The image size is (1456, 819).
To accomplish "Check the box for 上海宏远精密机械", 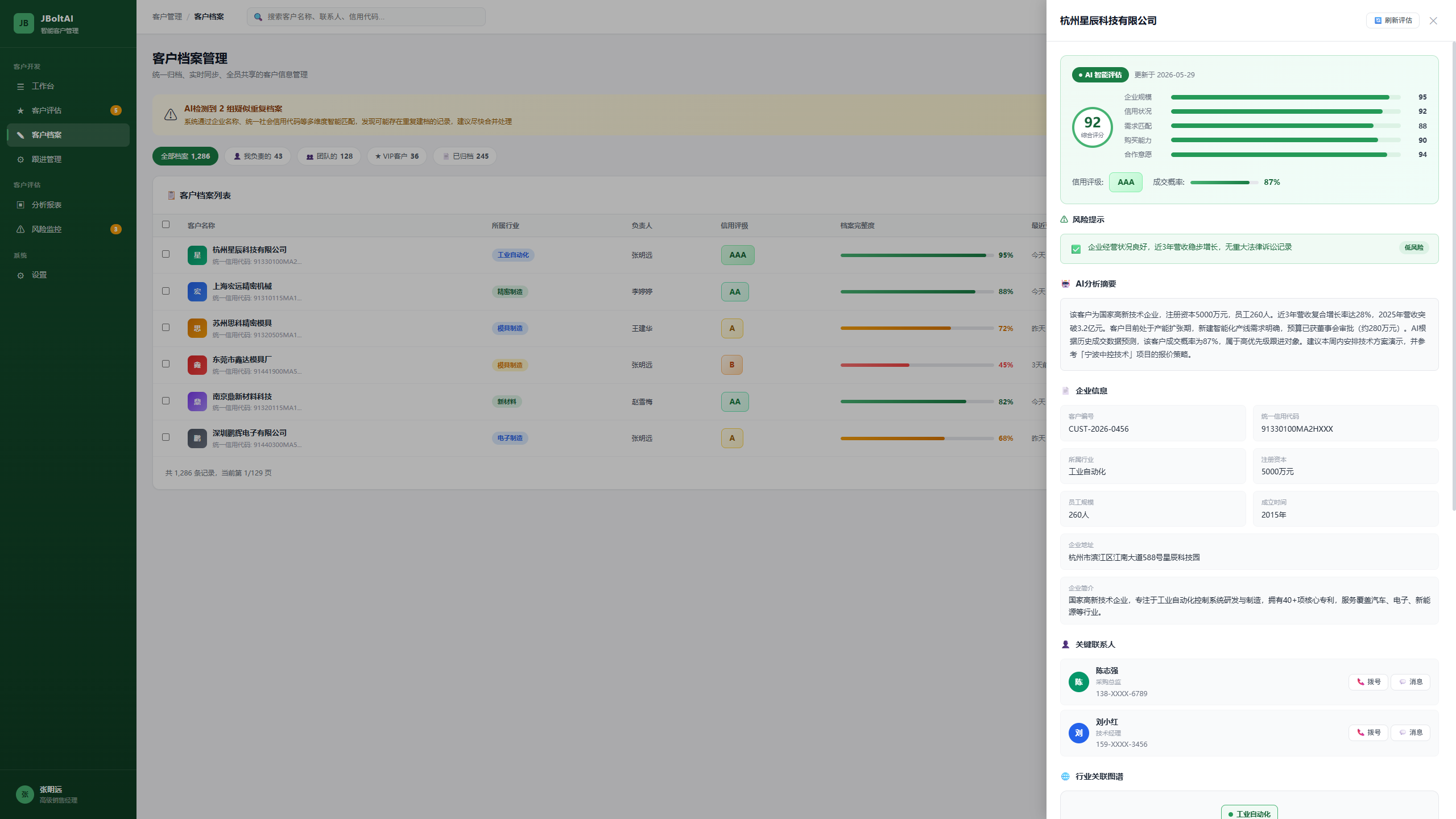I will tap(166, 291).
